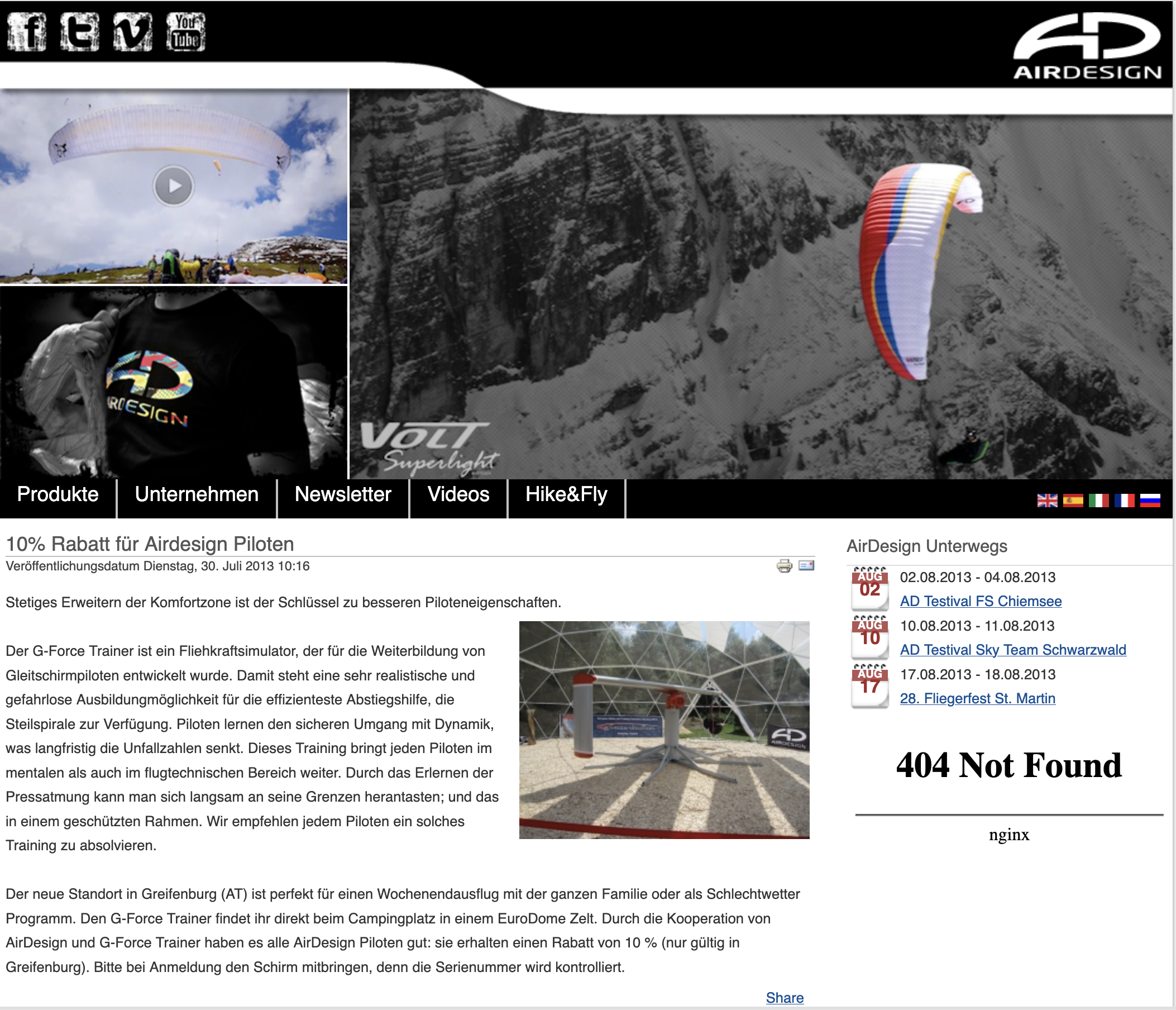Click the email article icon
This screenshot has height=1010, width=1176.
pyautogui.click(x=806, y=565)
